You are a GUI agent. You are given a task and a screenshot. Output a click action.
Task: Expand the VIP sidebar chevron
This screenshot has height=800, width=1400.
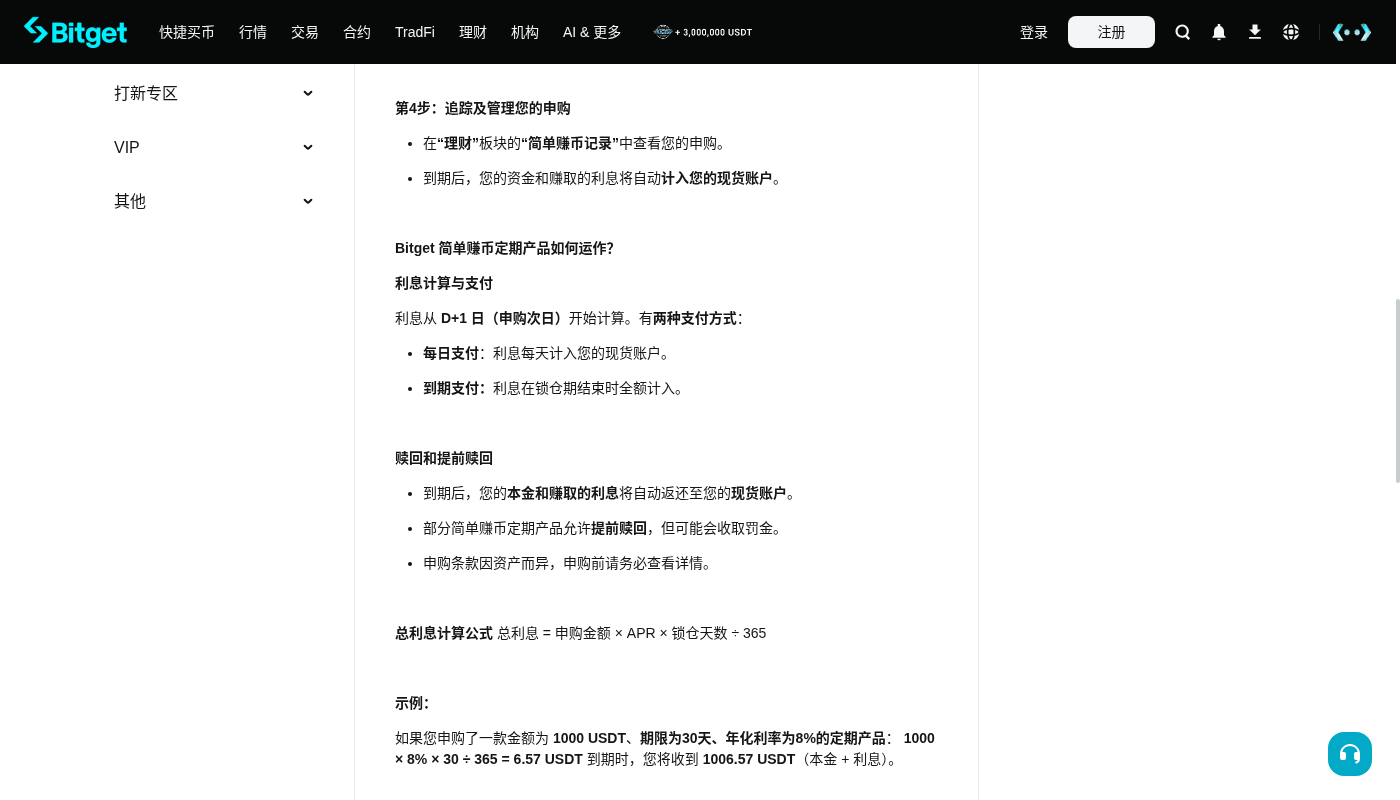coord(308,147)
